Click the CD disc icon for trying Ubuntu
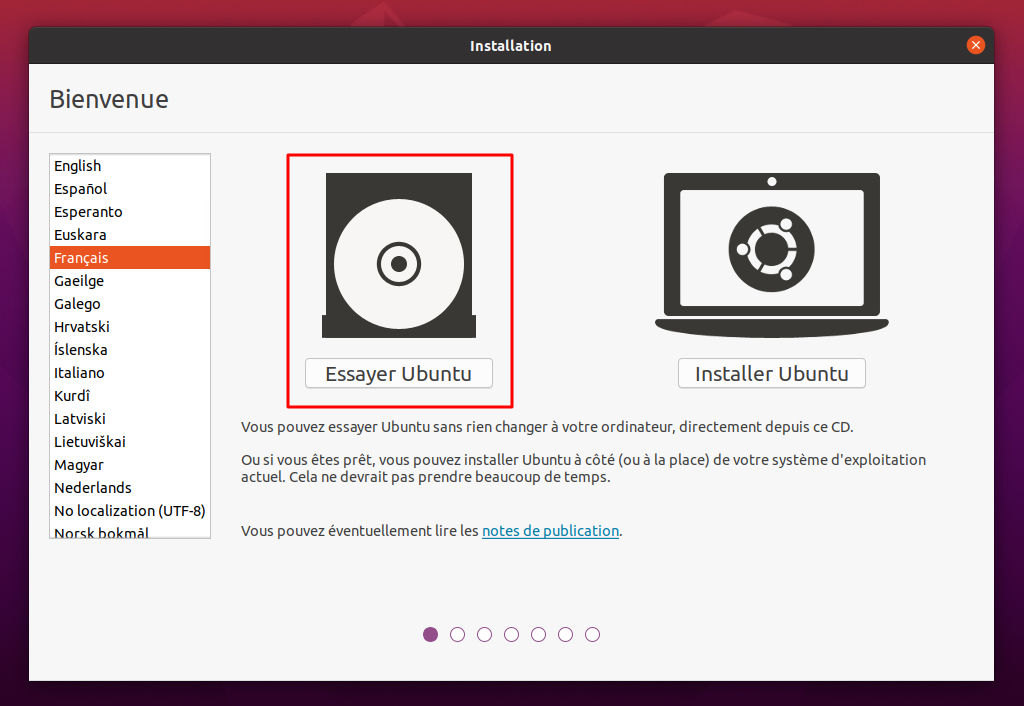 point(399,255)
